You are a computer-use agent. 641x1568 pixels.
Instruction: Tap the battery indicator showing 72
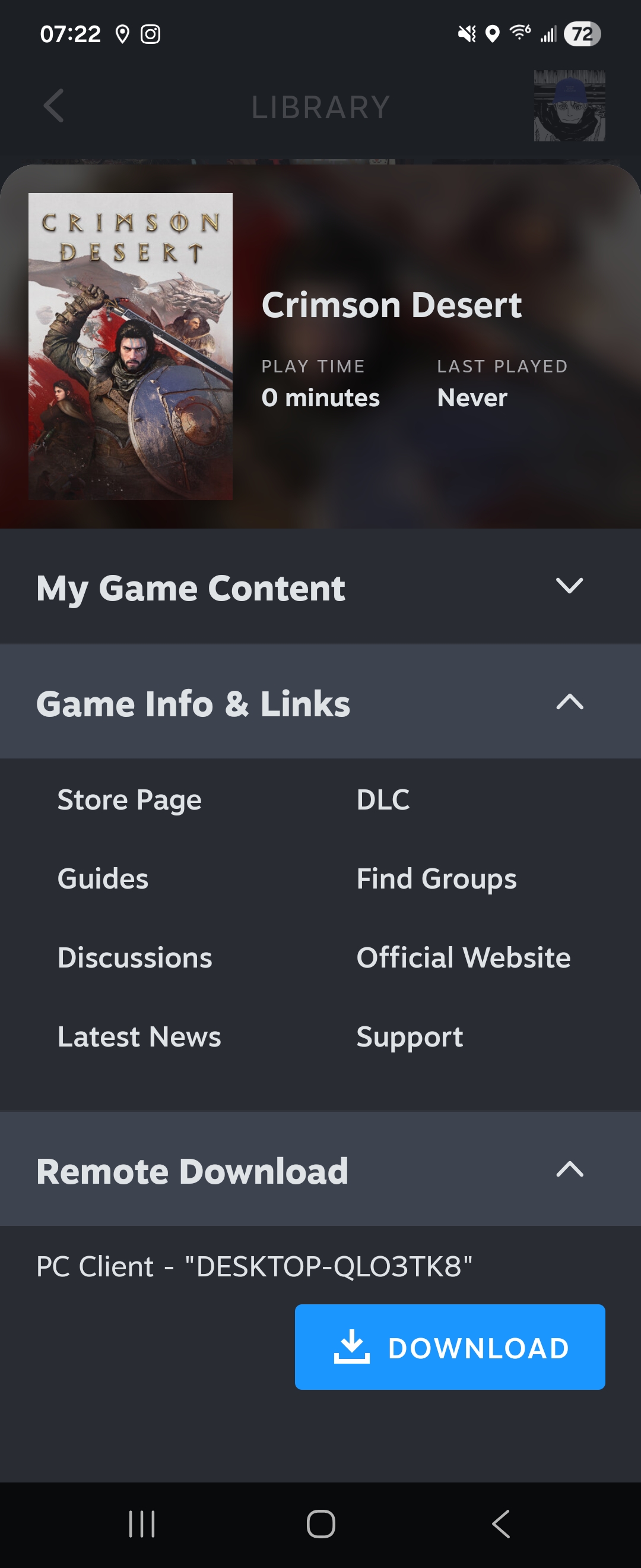(582, 34)
